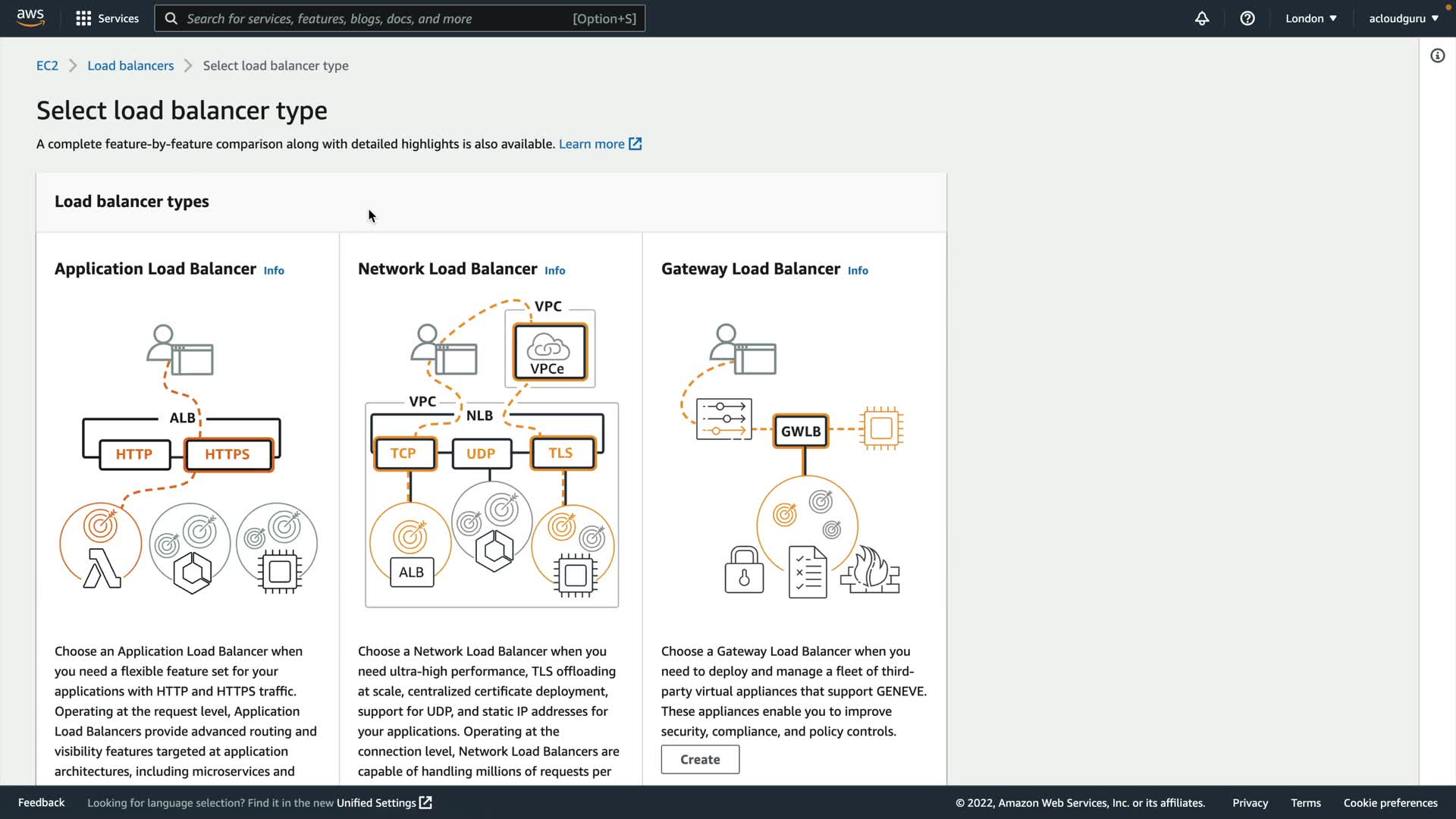Expand the London region dropdown
1456x819 pixels.
(1310, 18)
